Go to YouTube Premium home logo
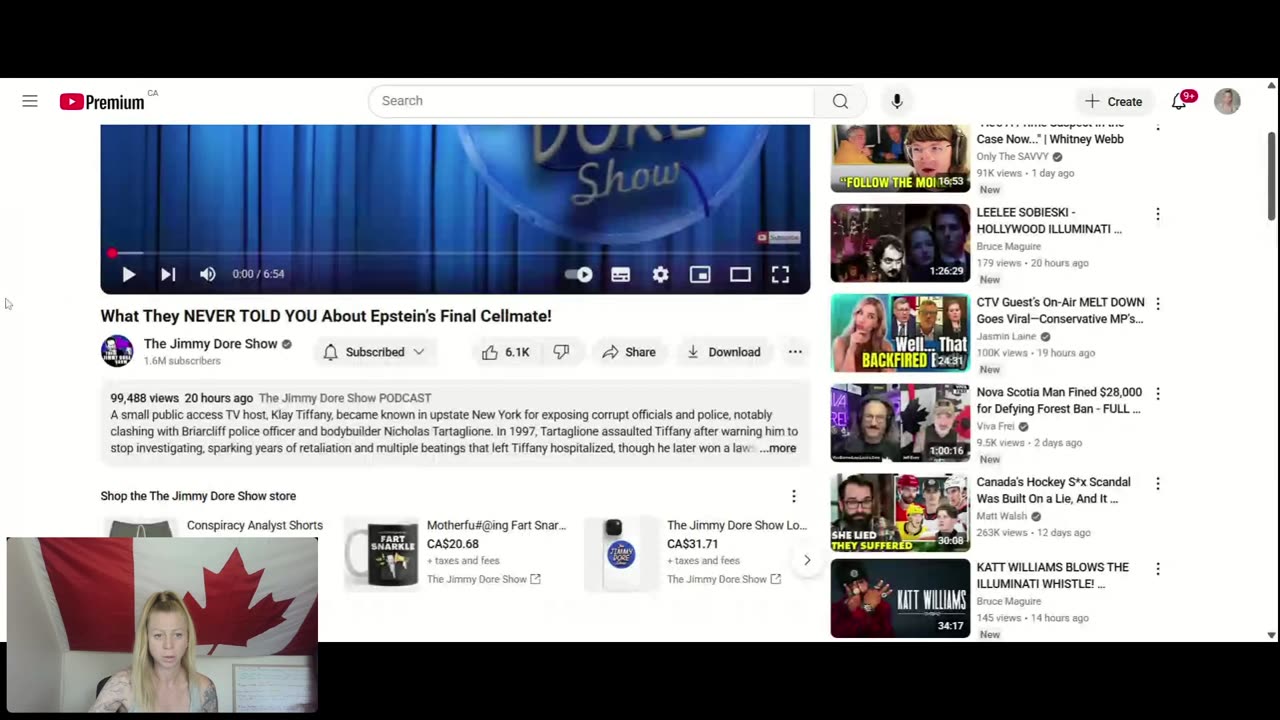This screenshot has height=720, width=1280. coord(102,101)
